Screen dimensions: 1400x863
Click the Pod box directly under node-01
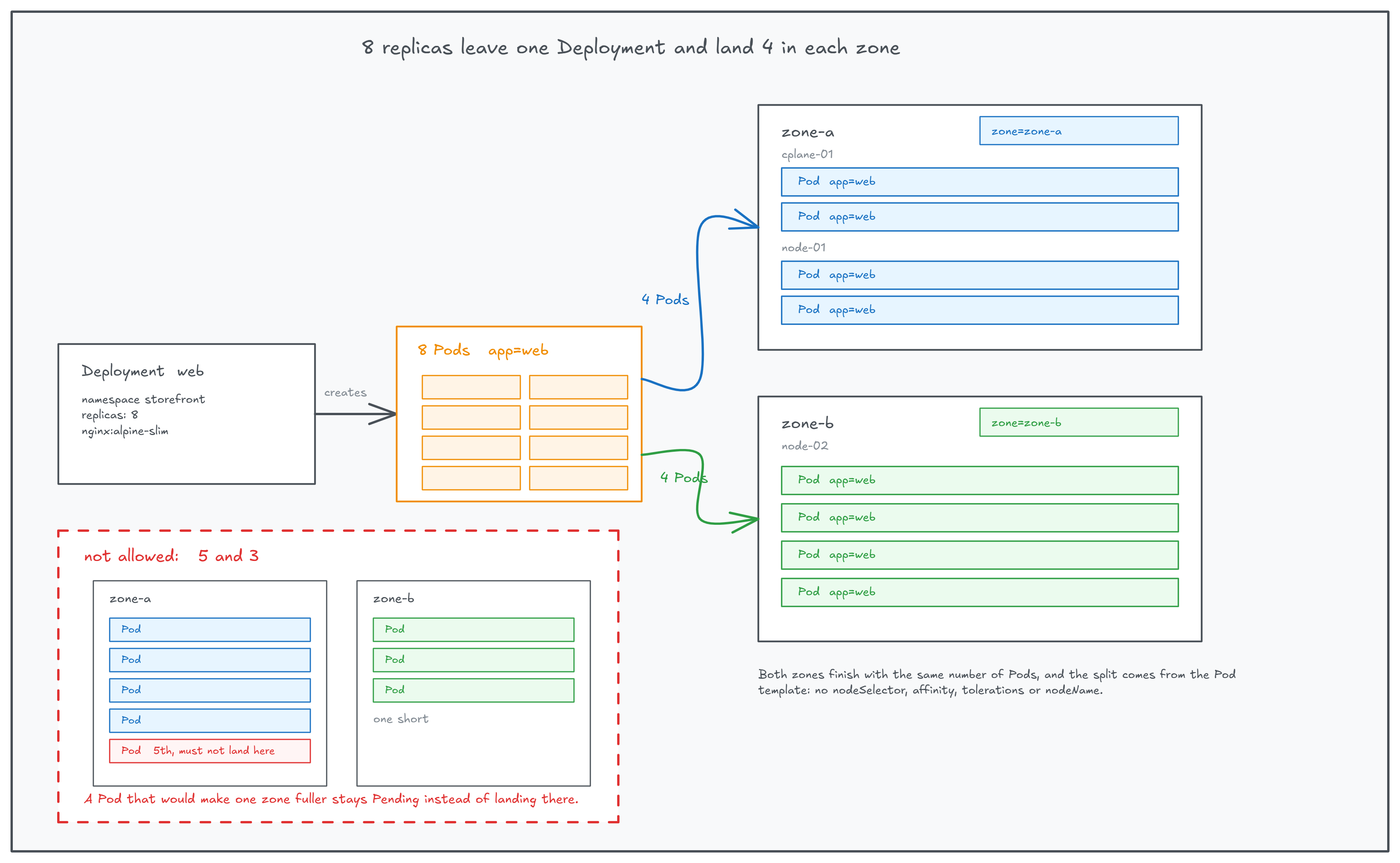coord(979,275)
